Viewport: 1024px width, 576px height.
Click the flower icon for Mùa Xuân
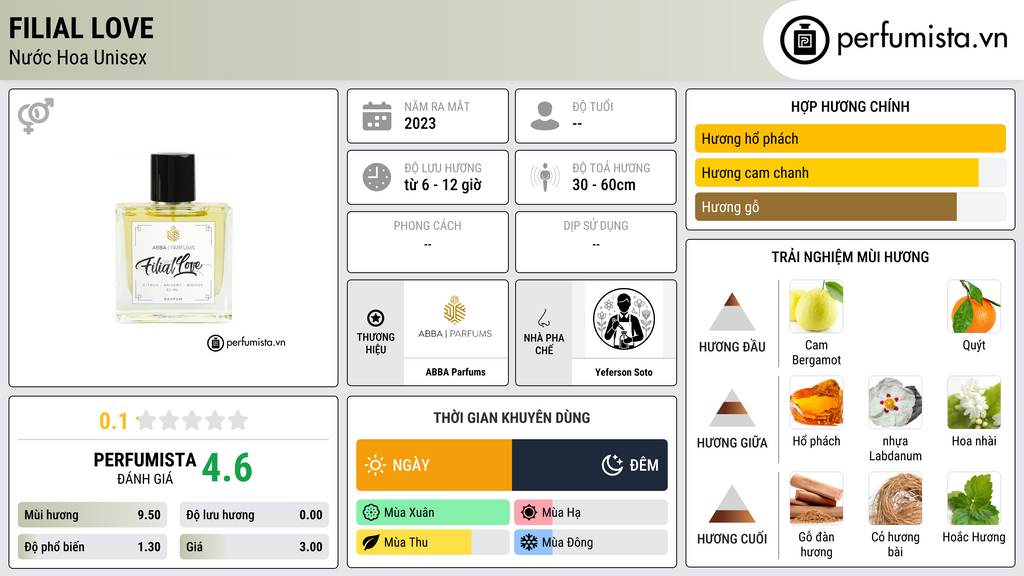[371, 513]
